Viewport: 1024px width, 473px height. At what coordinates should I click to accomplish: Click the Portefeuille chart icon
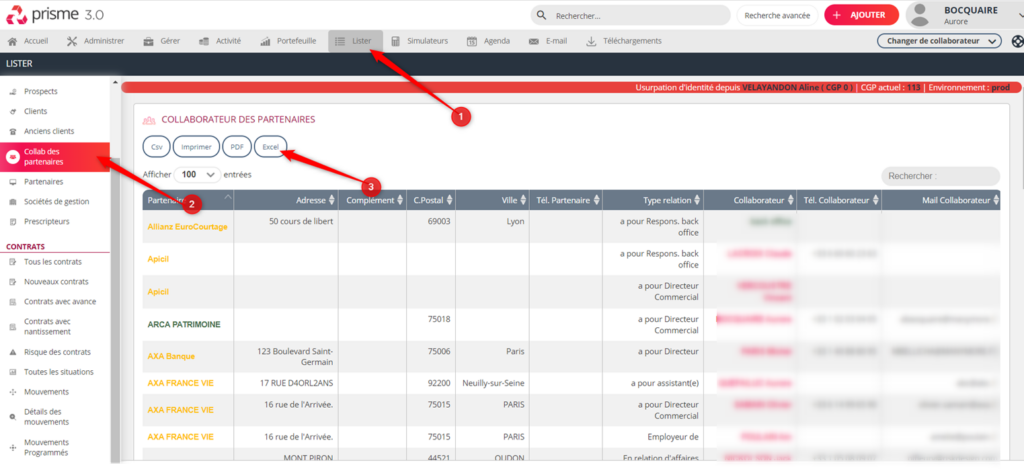pyautogui.click(x=266, y=41)
